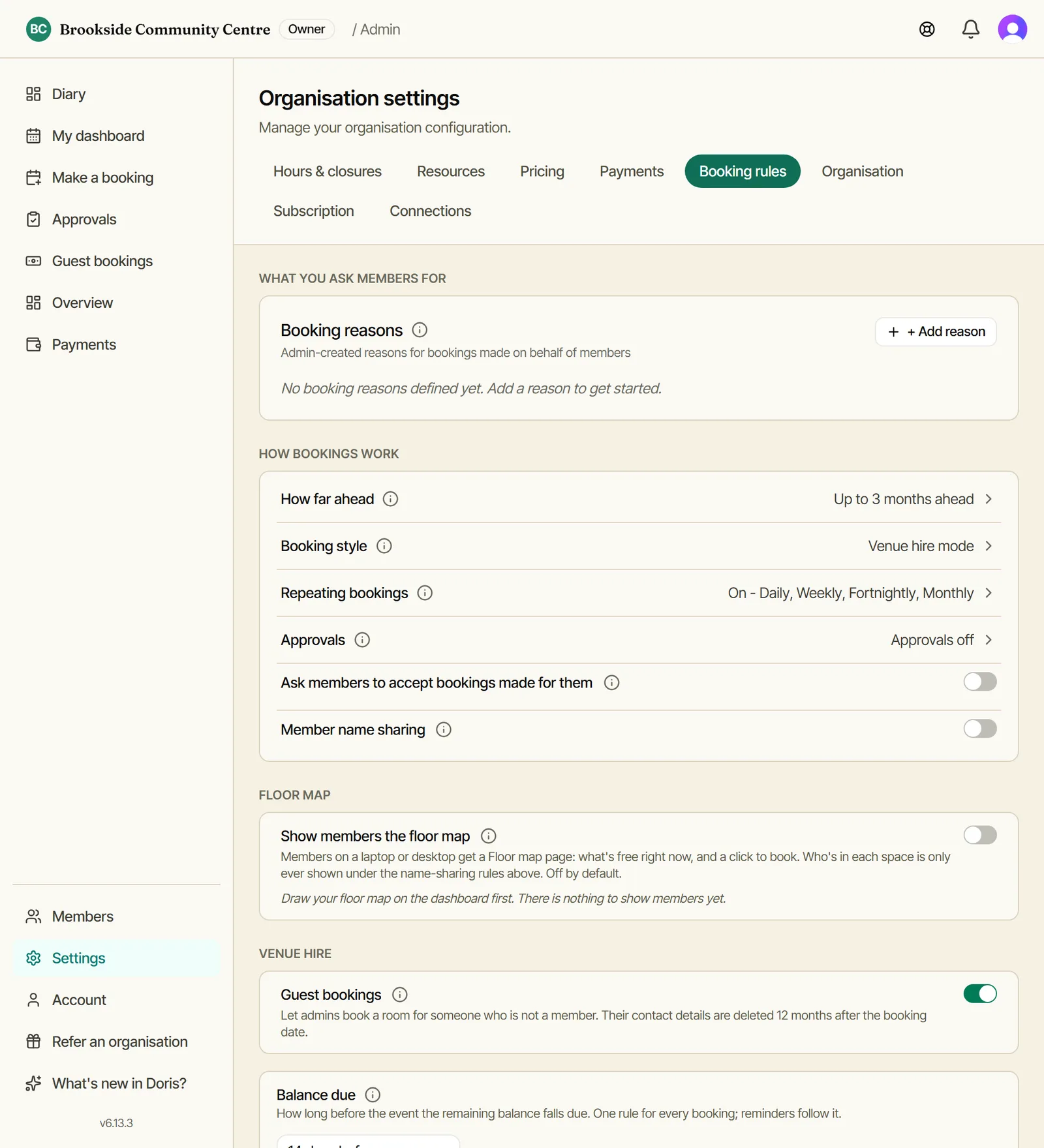Click the Owner role badge

click(307, 29)
